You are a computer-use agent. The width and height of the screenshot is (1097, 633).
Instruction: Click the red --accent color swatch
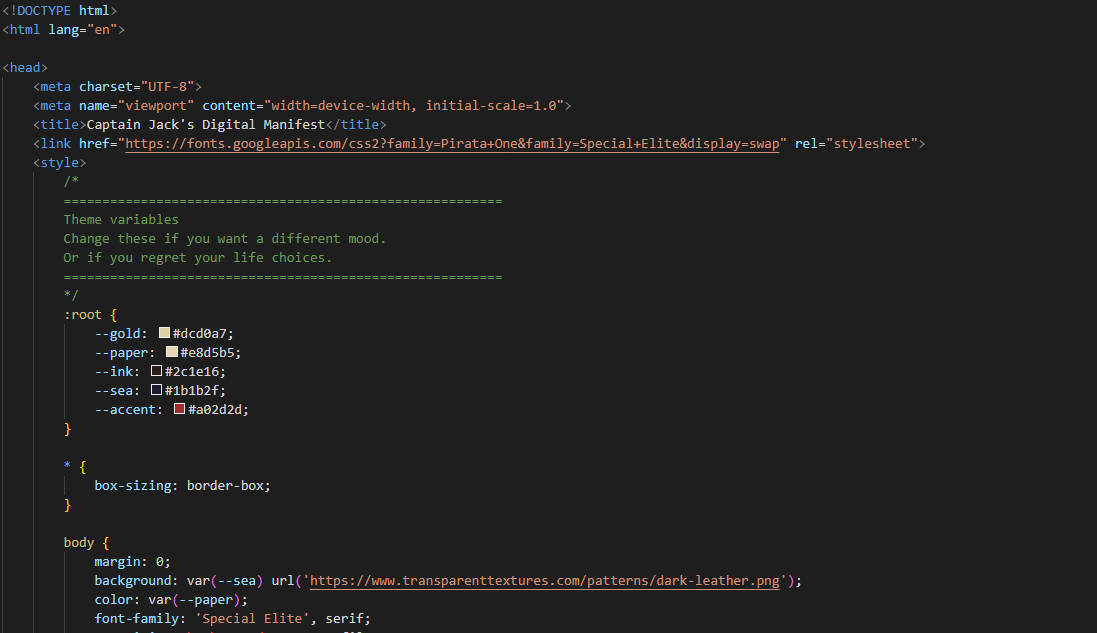point(180,409)
